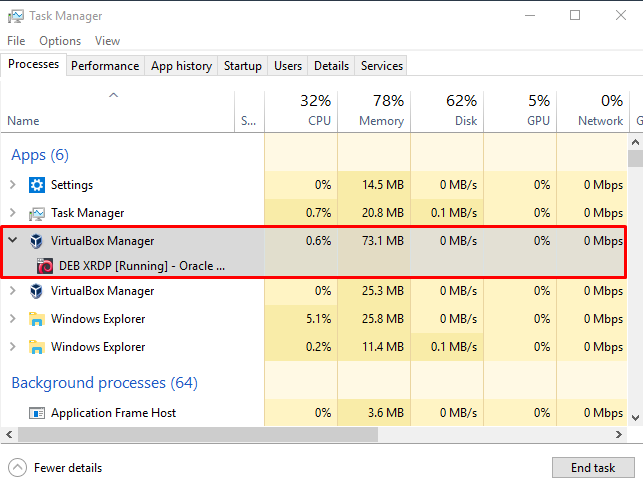Switch to the Performance tab
643x492 pixels.
105,66
